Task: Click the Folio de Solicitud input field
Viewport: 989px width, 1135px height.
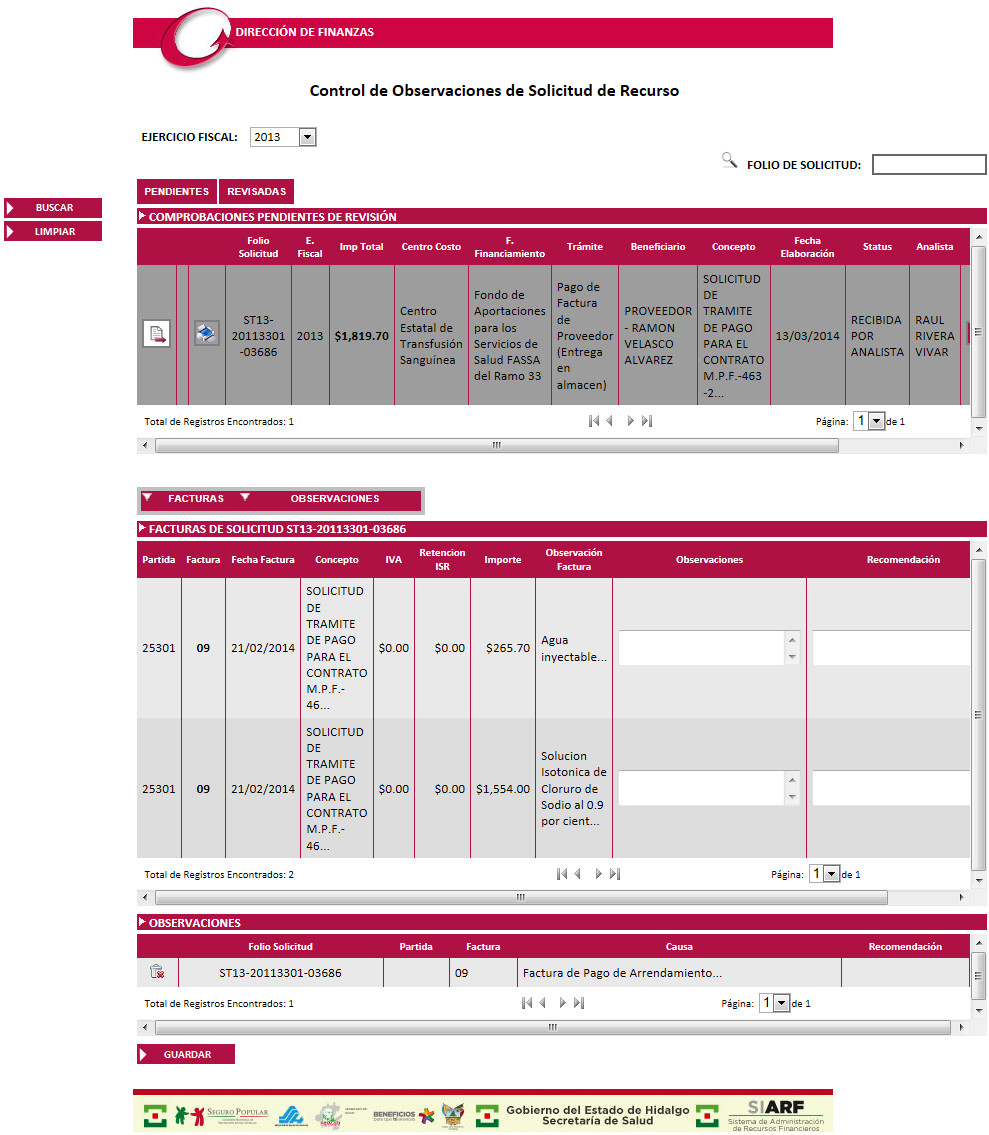Action: (x=929, y=164)
